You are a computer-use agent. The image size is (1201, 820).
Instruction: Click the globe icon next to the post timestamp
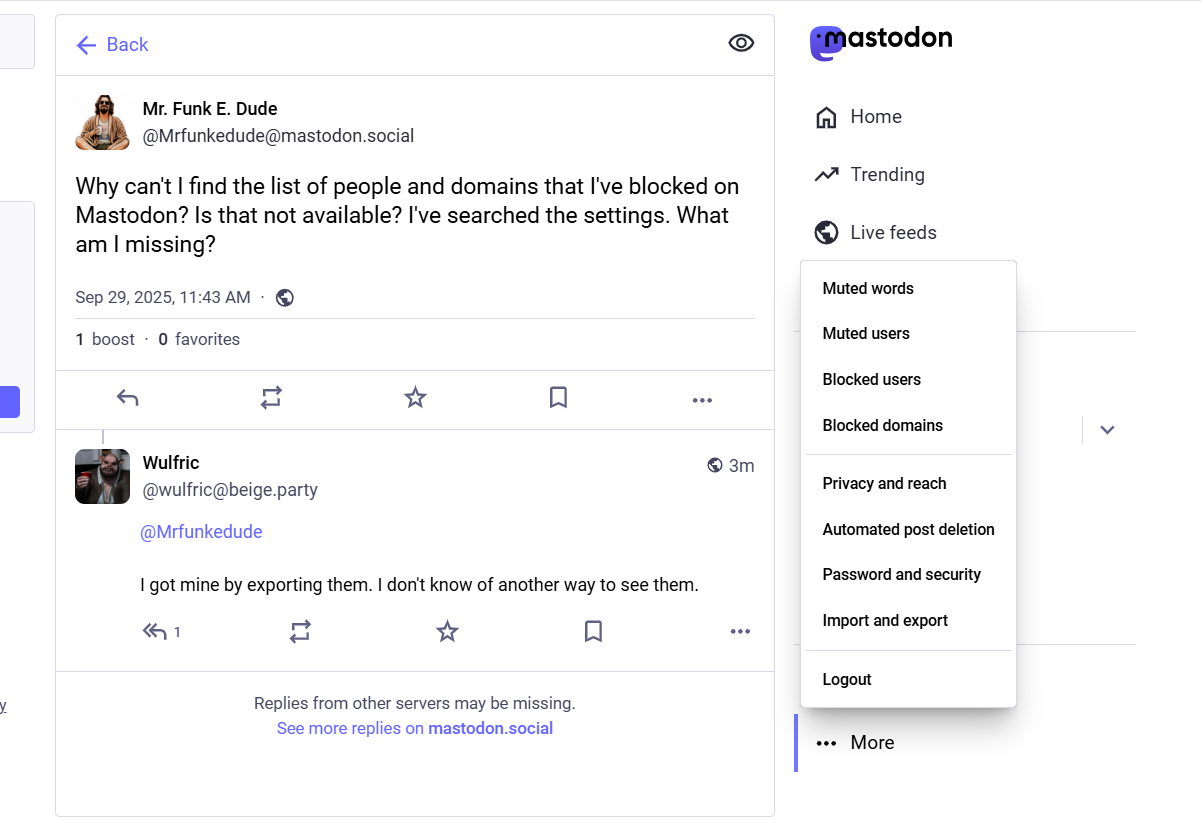pos(284,297)
